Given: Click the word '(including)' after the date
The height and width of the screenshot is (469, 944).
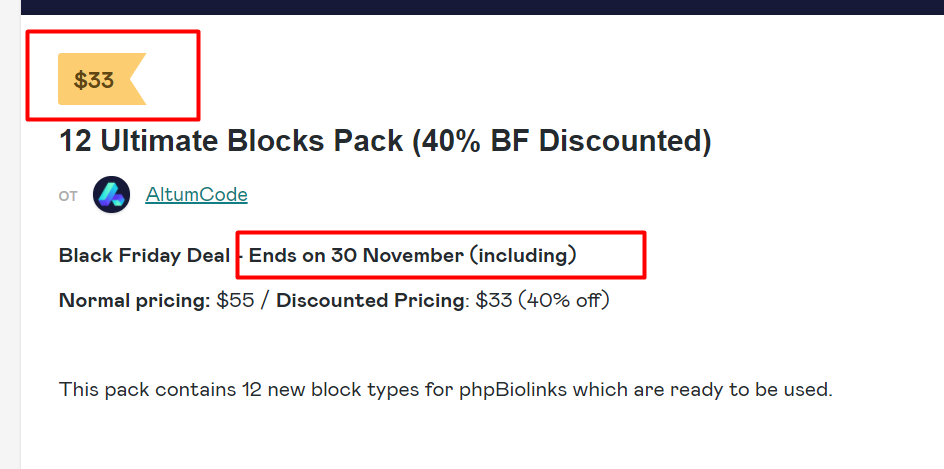Looking at the screenshot, I should (523, 255).
